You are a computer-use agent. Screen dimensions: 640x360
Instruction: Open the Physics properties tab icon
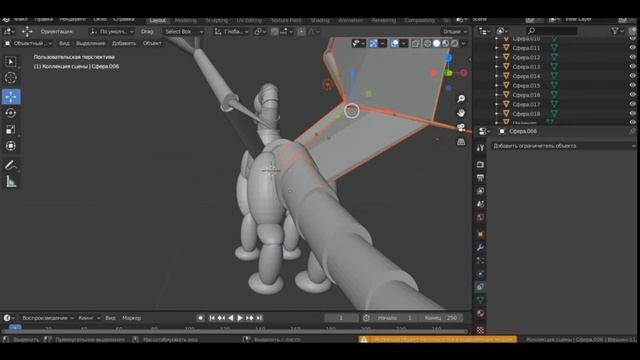(480, 273)
